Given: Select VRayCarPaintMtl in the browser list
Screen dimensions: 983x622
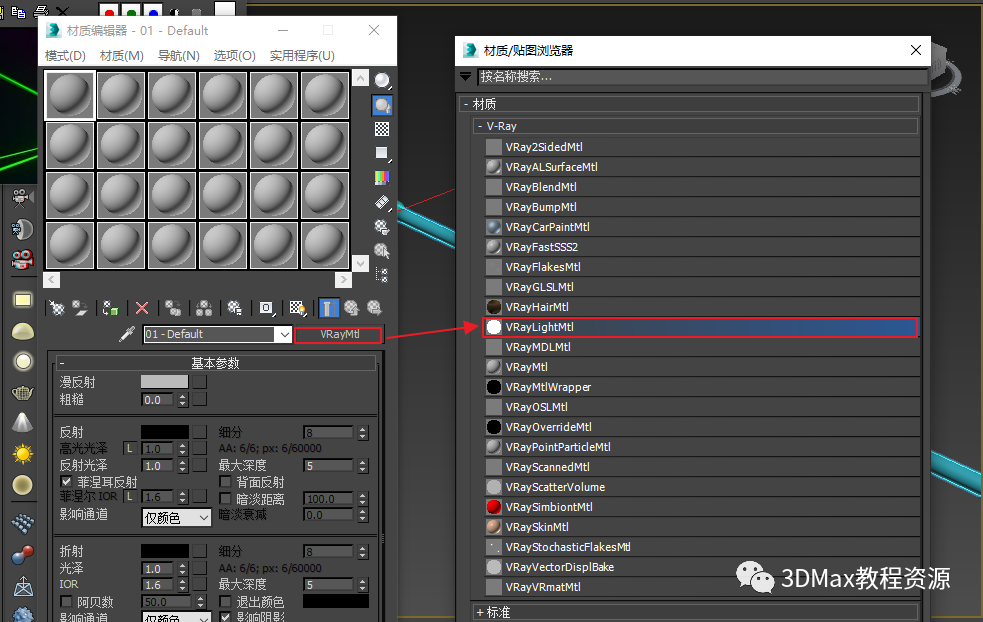Looking at the screenshot, I should tap(702, 227).
